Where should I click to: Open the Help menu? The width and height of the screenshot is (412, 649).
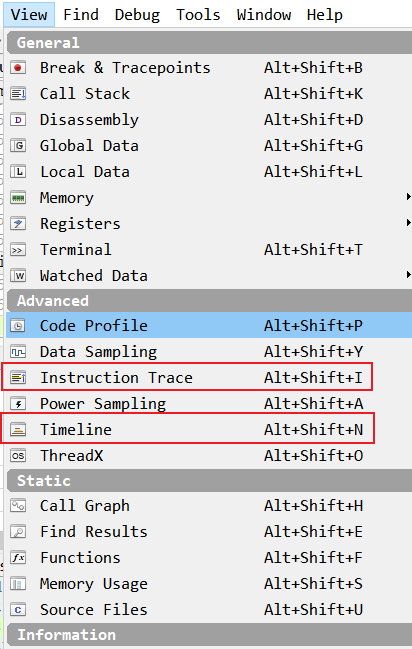(x=325, y=15)
